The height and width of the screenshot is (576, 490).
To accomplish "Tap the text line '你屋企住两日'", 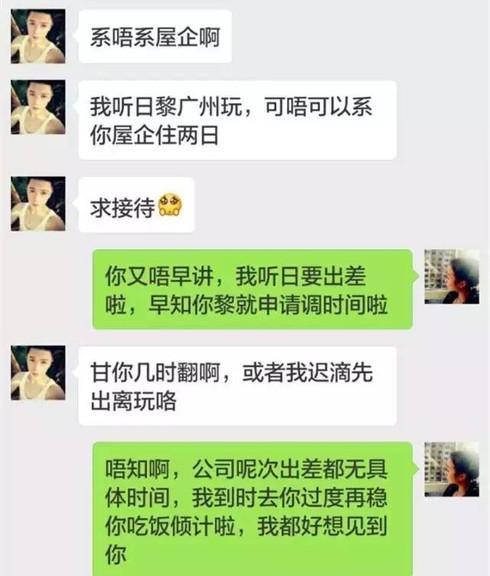I will coord(155,136).
